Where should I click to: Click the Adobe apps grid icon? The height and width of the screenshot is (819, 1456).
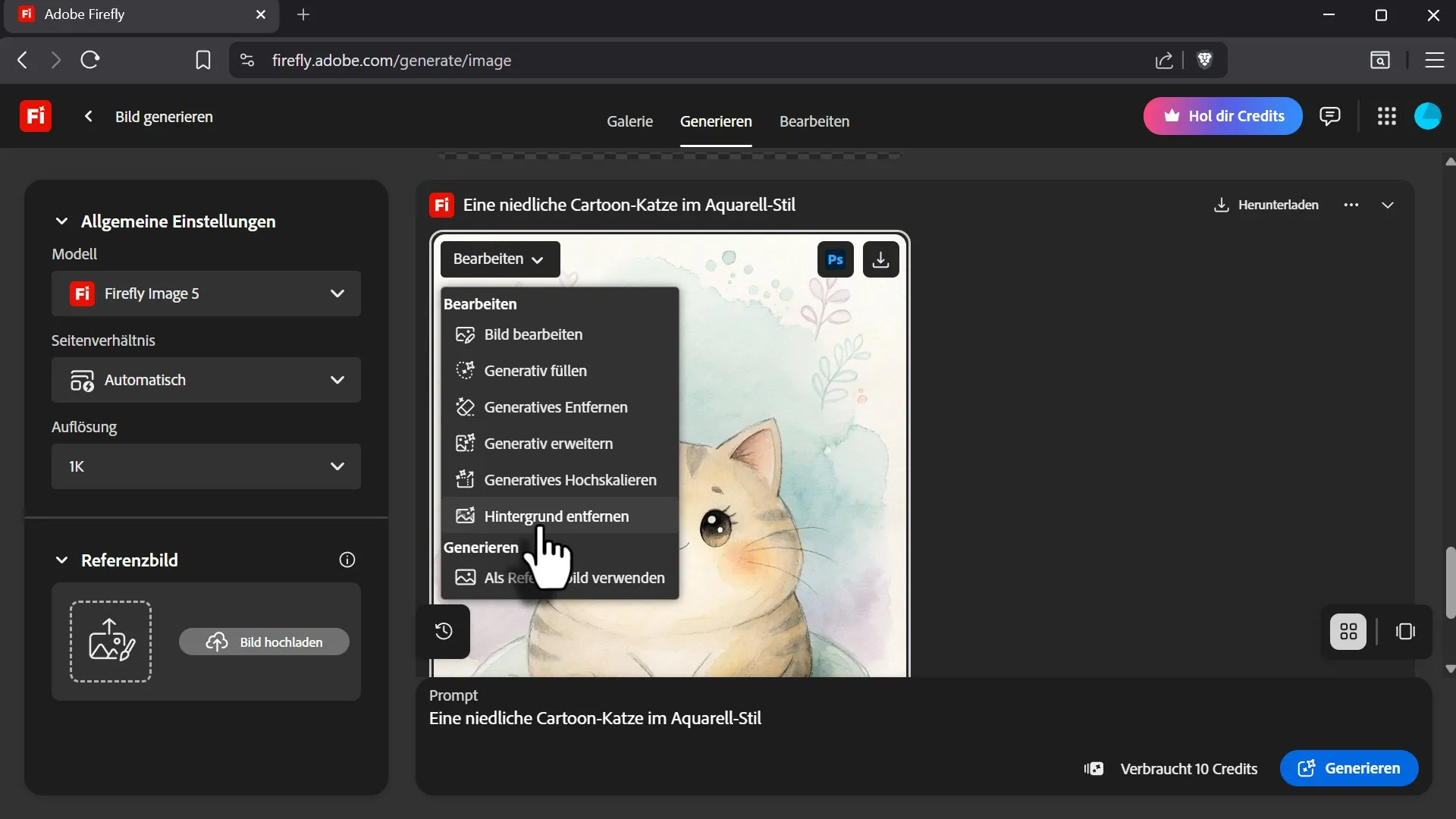(1386, 116)
